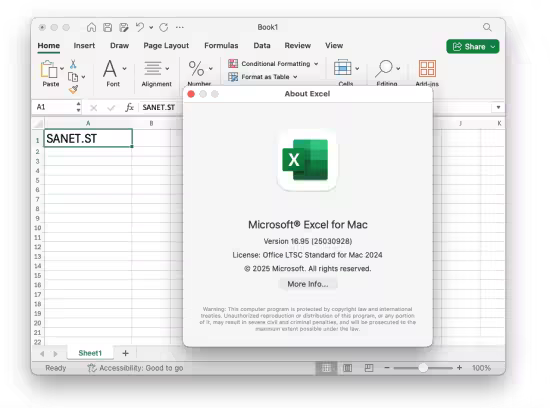The width and height of the screenshot is (550, 408).
Task: Open the Cells group
Action: tap(346, 73)
